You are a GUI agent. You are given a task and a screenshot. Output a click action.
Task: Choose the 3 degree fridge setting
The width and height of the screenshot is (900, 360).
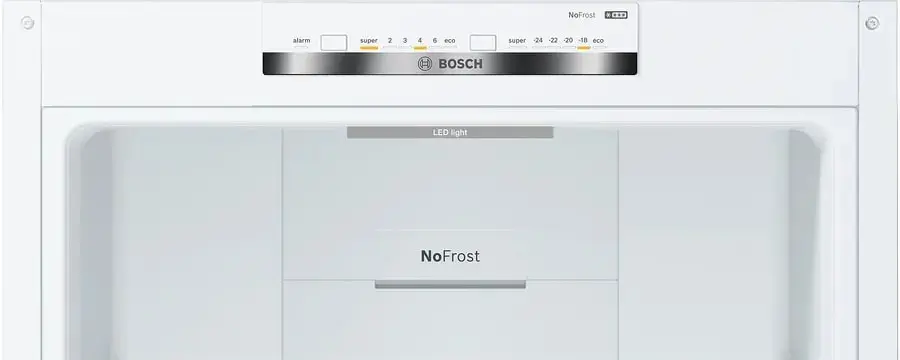(405, 41)
